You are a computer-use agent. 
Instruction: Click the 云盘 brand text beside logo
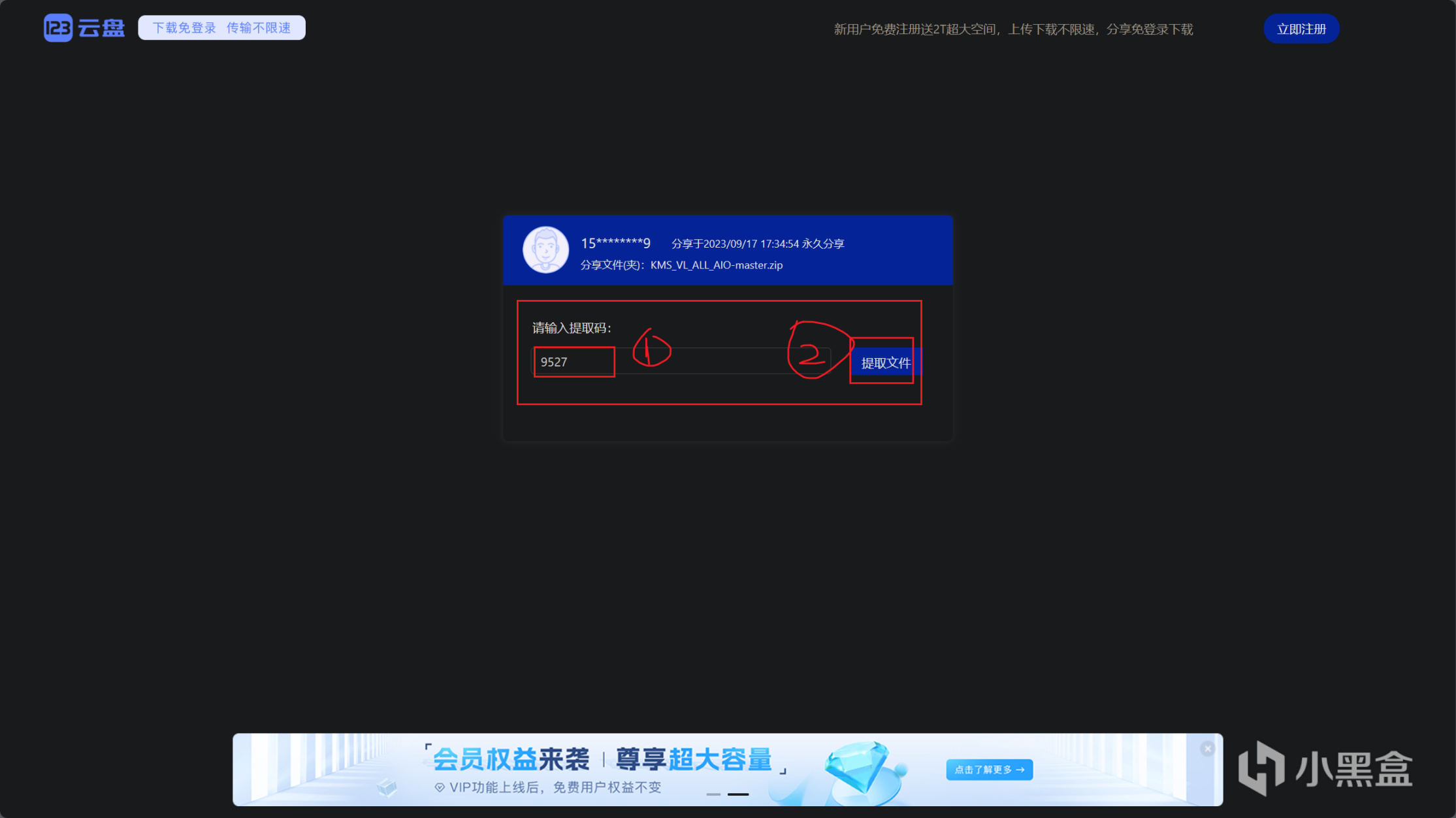coord(101,28)
